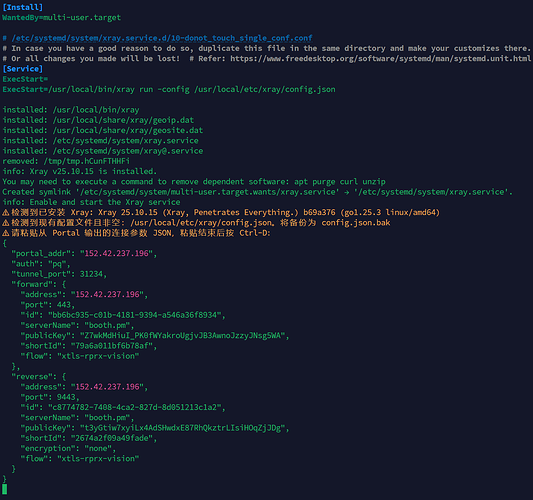Image resolution: width=533 pixels, height=500 pixels.
Task: Click the [Service] section header
Action: [23, 69]
